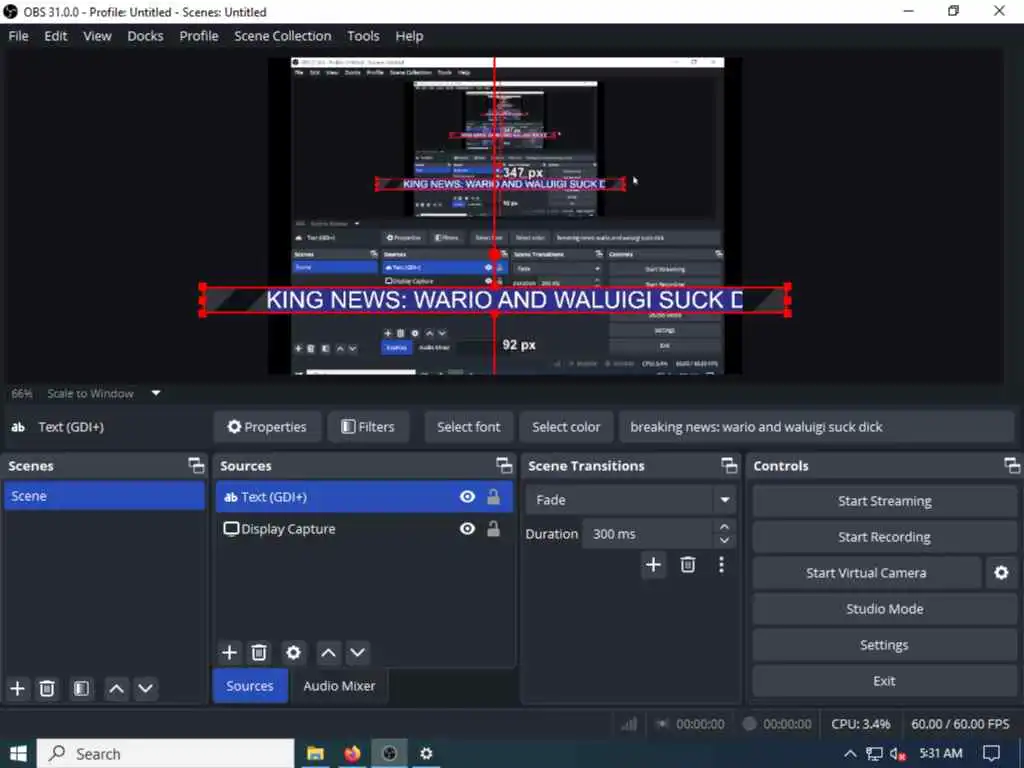Add a configurable transition with the plus icon
The width and height of the screenshot is (1024, 768).
(653, 564)
